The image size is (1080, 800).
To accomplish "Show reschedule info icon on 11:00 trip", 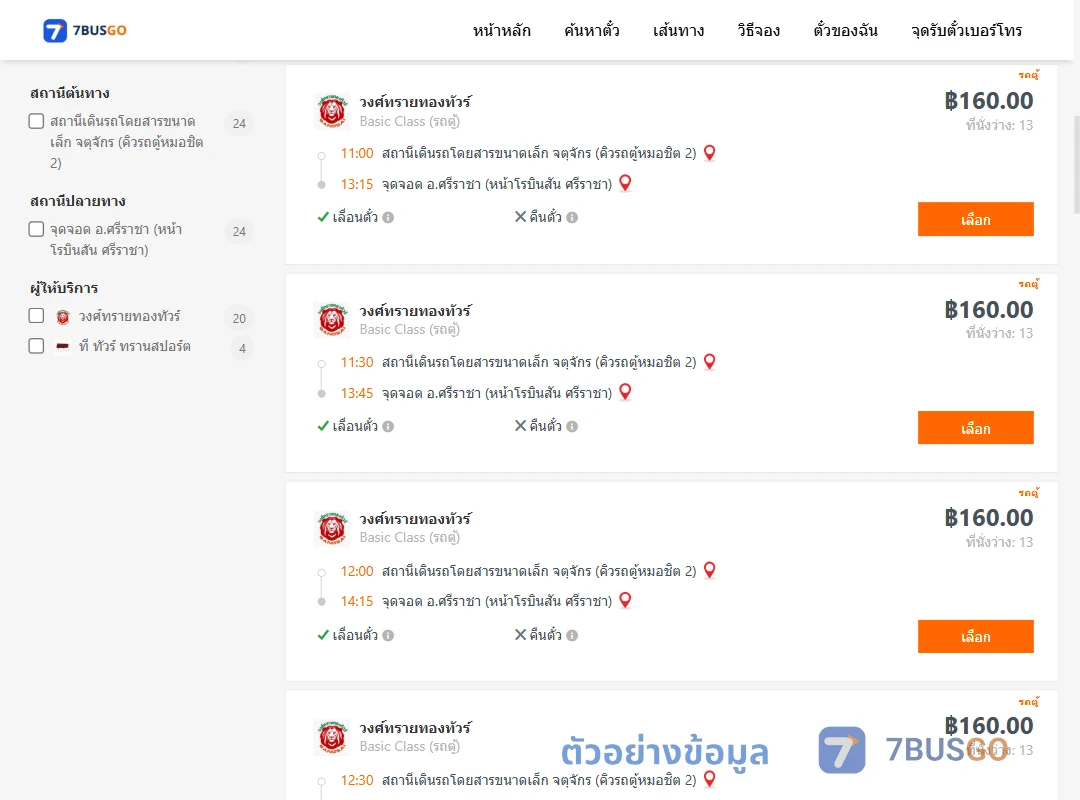I will click(388, 218).
